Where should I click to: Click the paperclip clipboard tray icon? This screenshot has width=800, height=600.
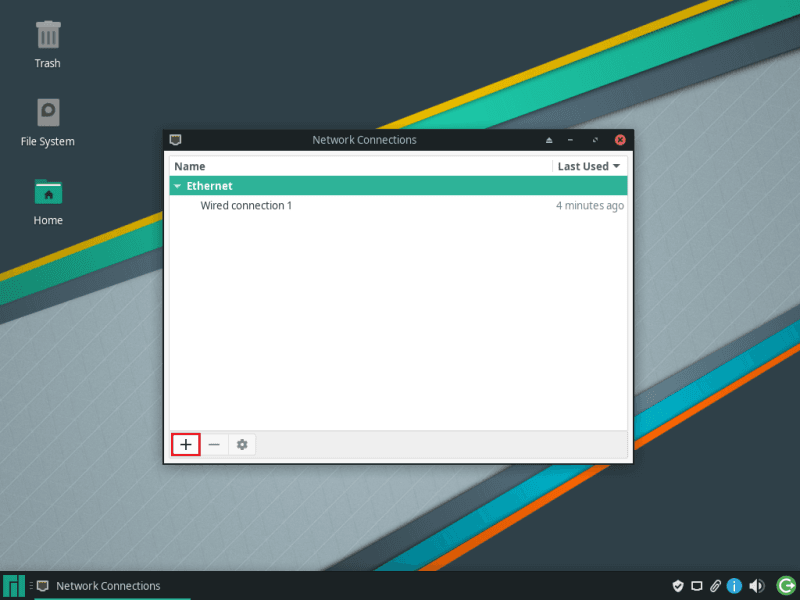pos(715,586)
